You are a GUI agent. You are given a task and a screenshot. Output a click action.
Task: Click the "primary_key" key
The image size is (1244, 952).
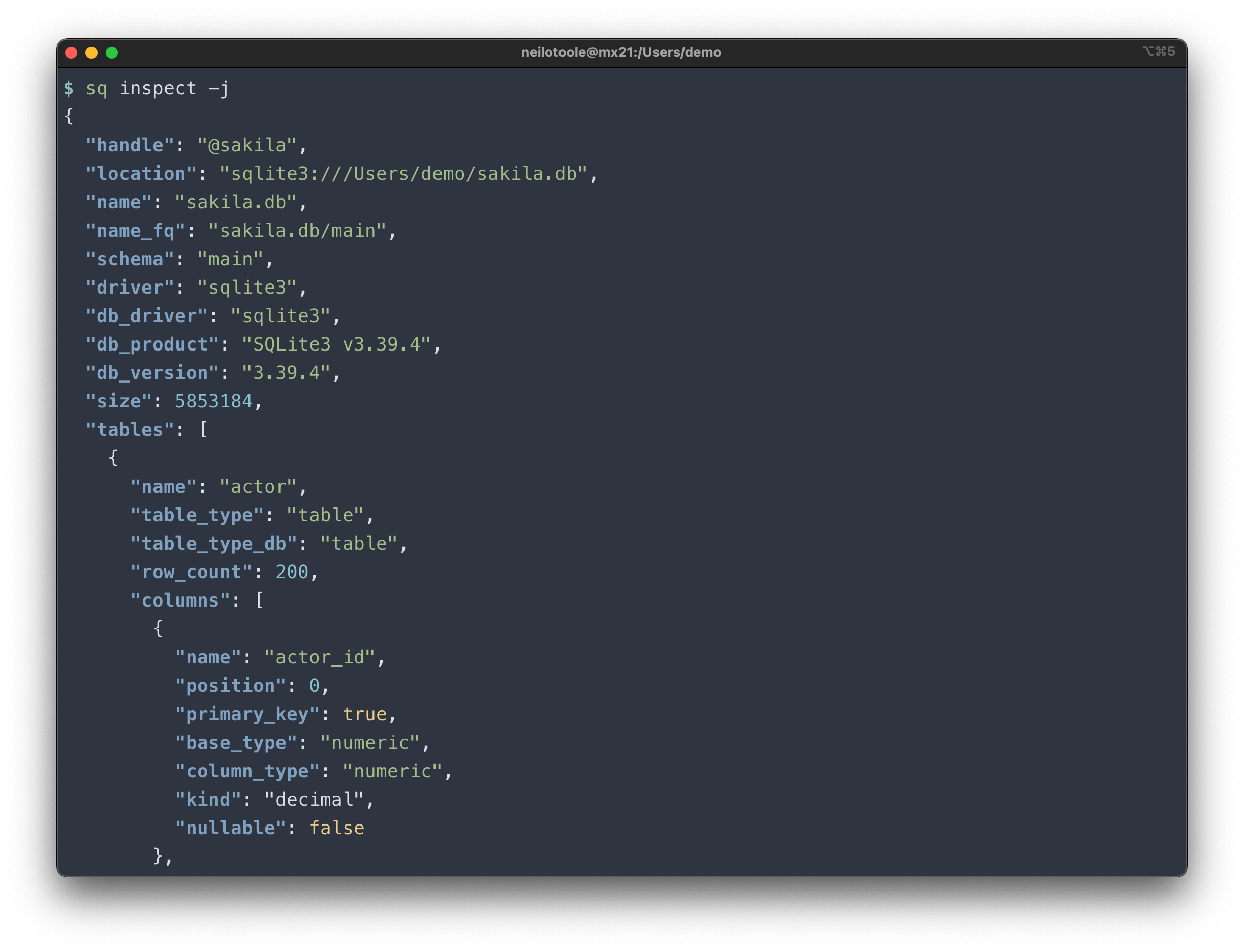(x=247, y=715)
